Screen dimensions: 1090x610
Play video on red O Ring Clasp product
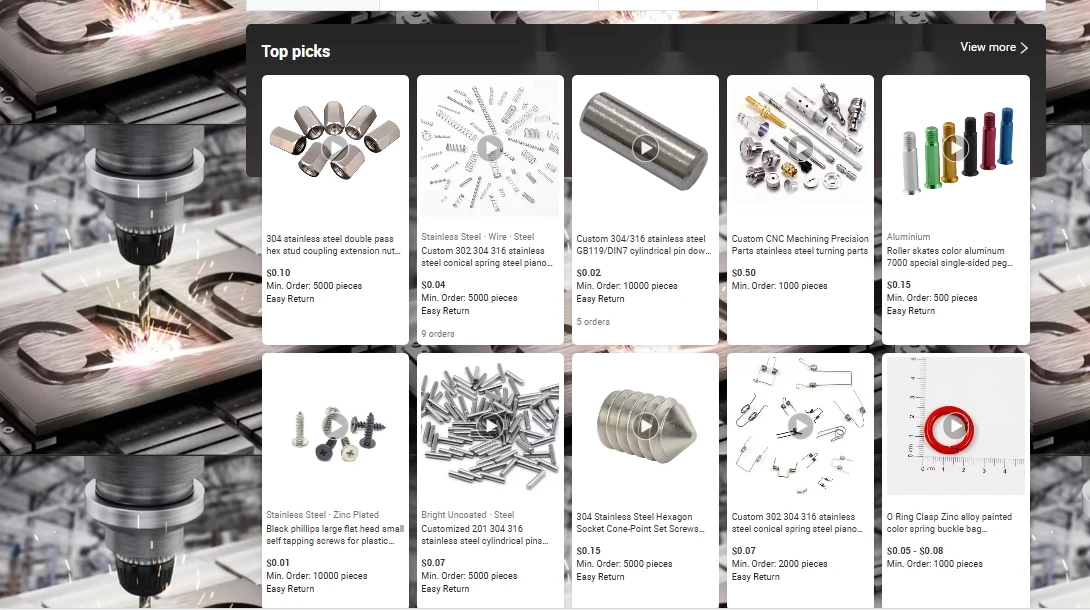(x=955, y=426)
